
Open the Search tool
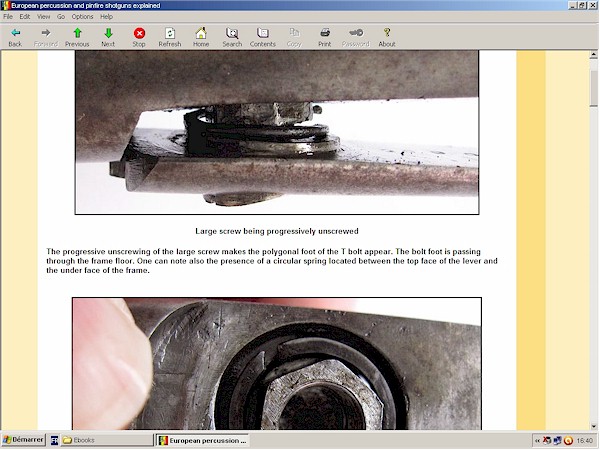(232, 33)
